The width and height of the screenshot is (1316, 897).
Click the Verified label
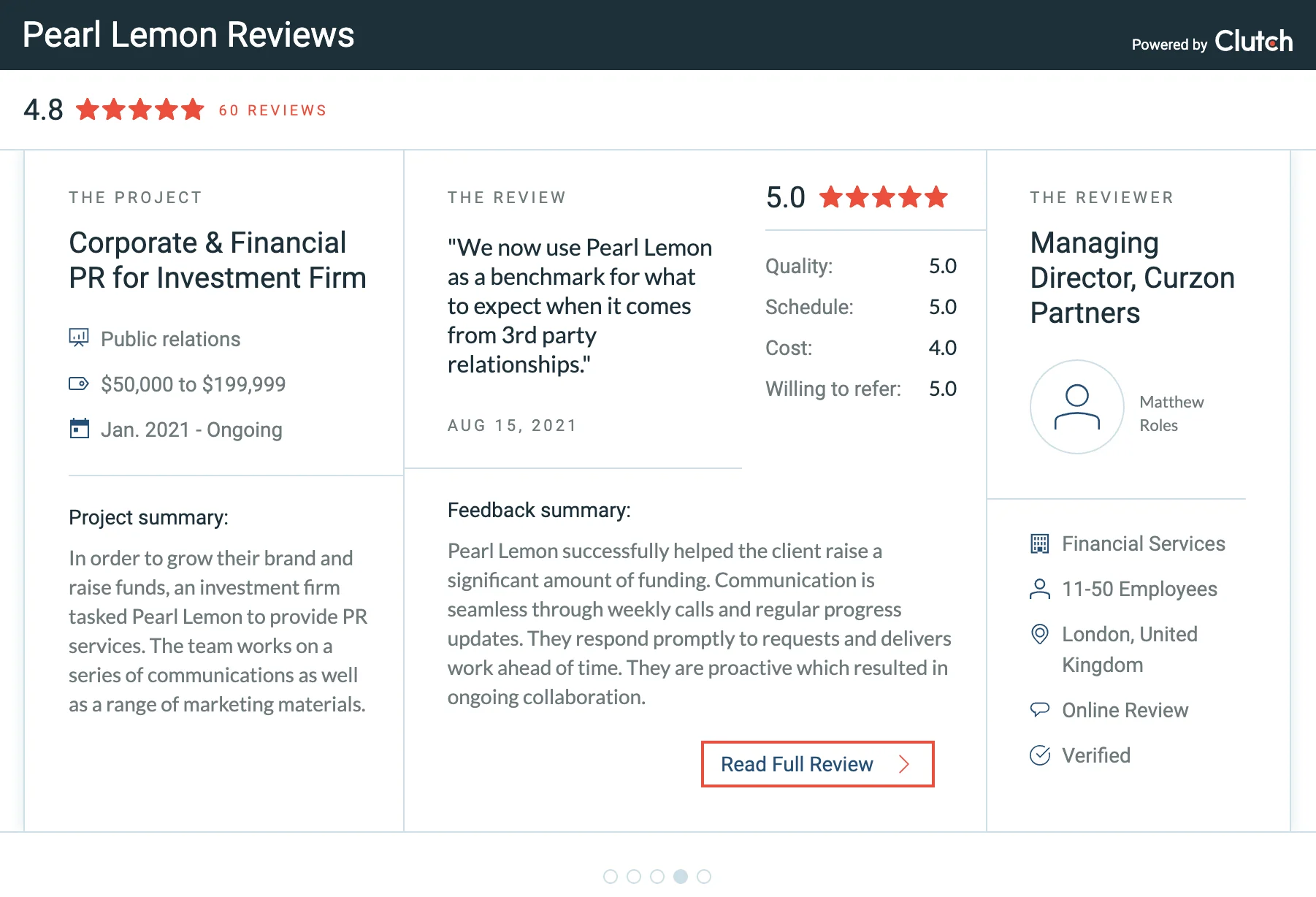[x=1096, y=755]
